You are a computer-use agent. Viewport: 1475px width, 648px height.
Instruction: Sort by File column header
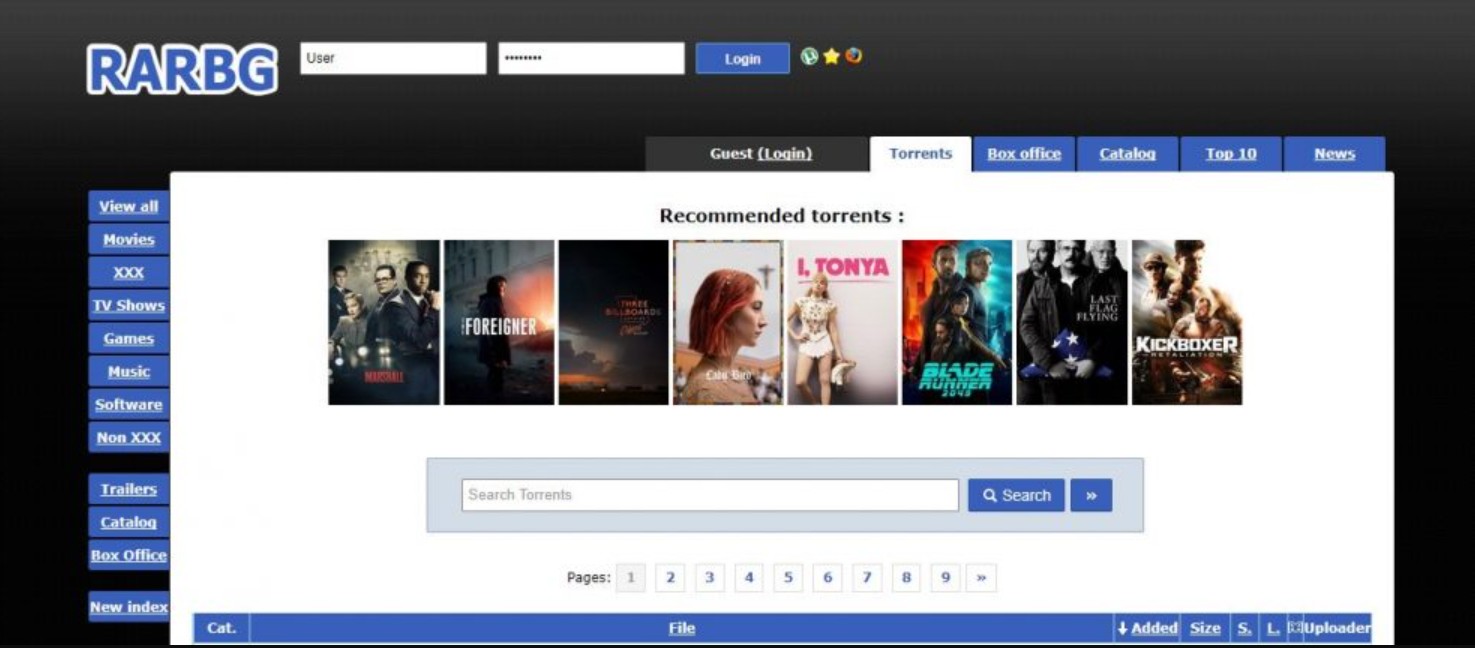[x=682, y=628]
